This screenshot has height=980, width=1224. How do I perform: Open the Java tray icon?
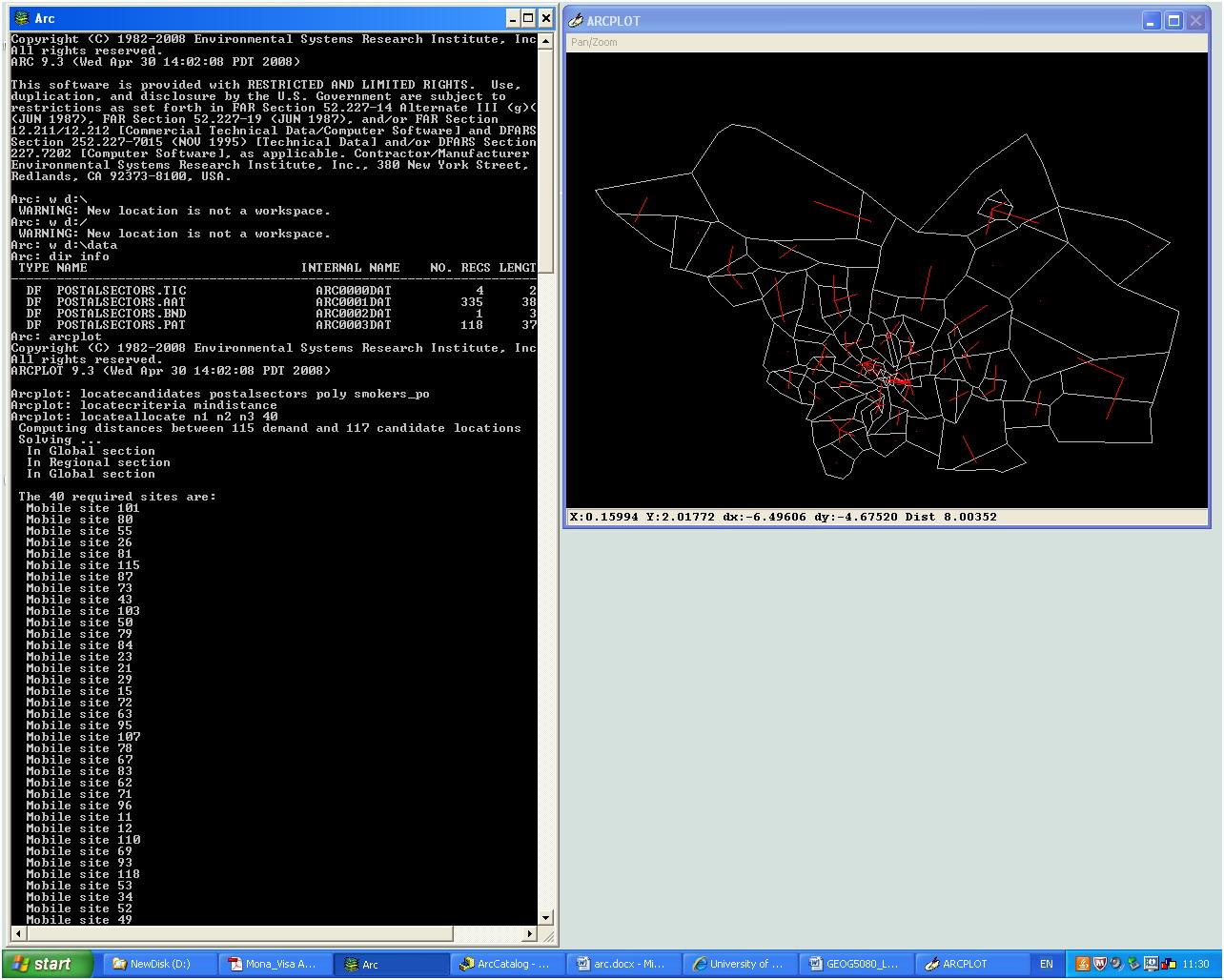1082,964
